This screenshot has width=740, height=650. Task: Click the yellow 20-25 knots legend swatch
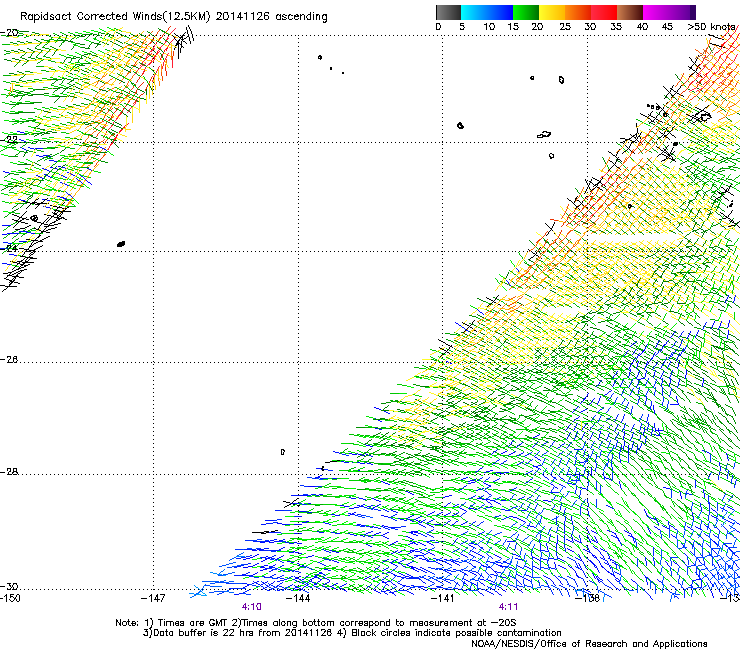552,12
